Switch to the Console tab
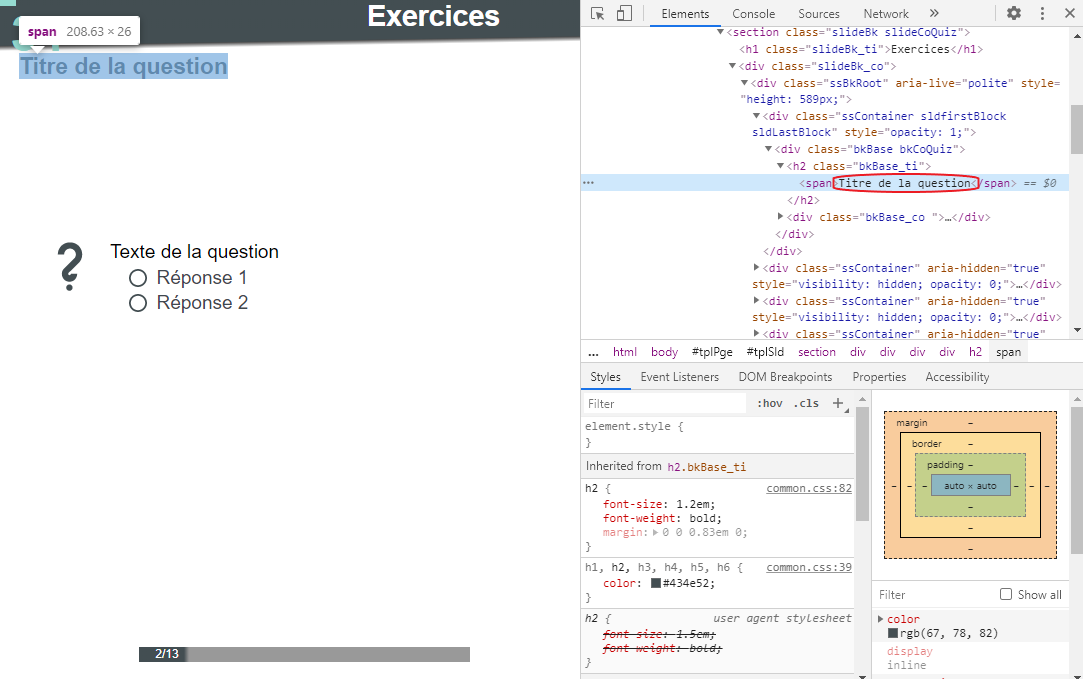1083x679 pixels. (753, 14)
